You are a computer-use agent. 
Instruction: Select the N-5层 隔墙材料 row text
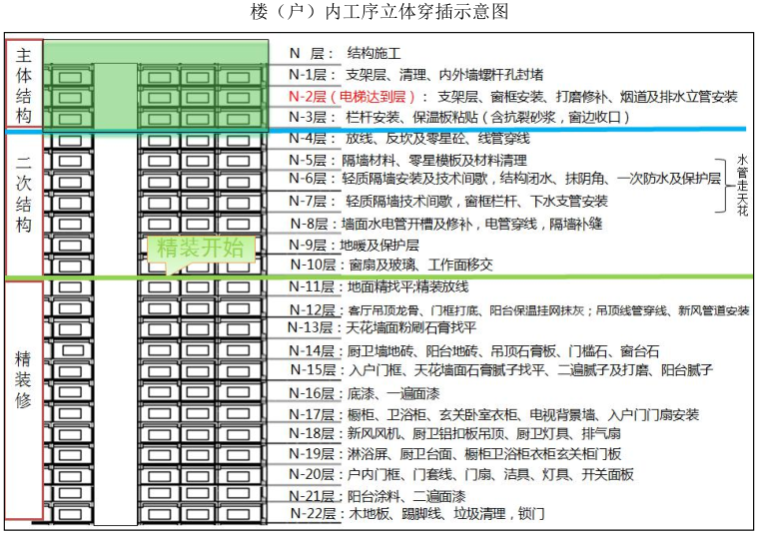pyautogui.click(x=408, y=160)
